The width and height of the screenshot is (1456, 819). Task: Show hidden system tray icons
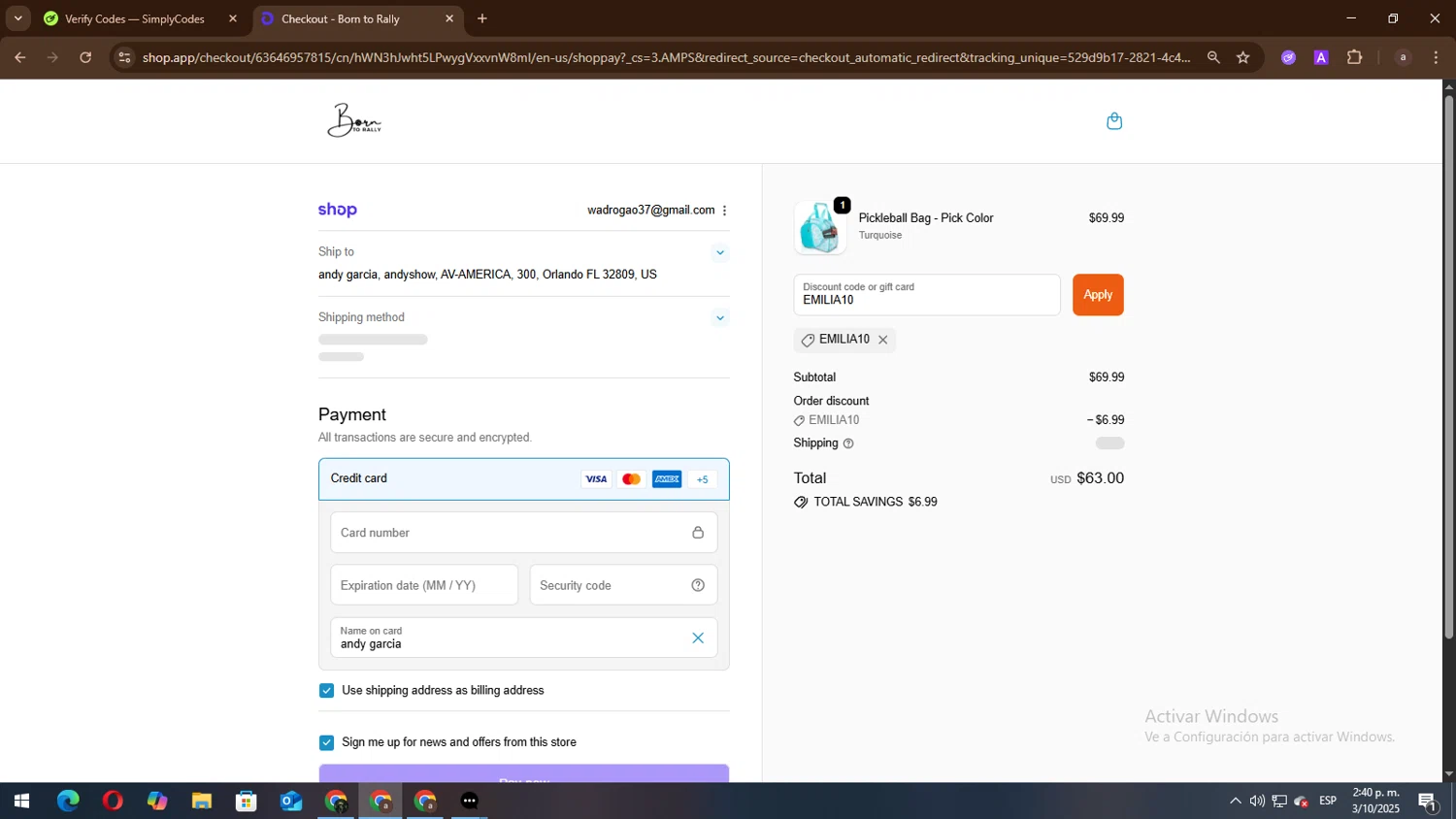coord(1235,802)
